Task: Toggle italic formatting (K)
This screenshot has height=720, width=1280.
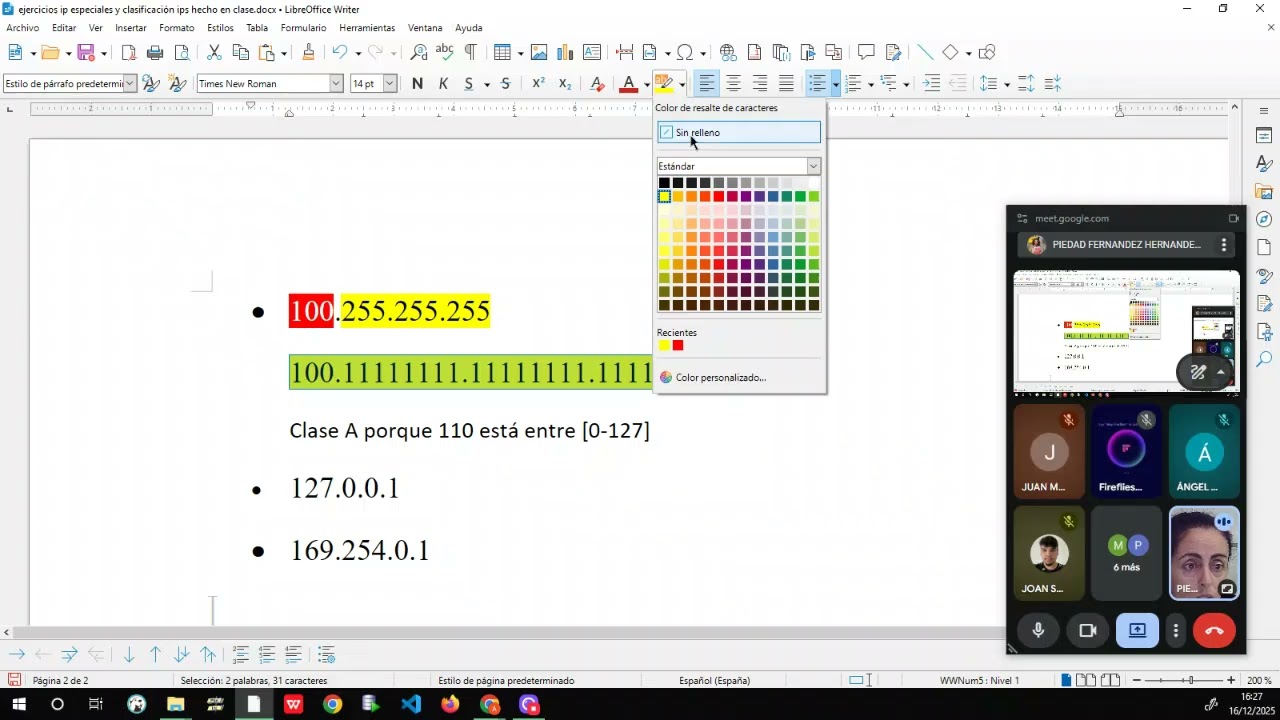Action: [443, 84]
